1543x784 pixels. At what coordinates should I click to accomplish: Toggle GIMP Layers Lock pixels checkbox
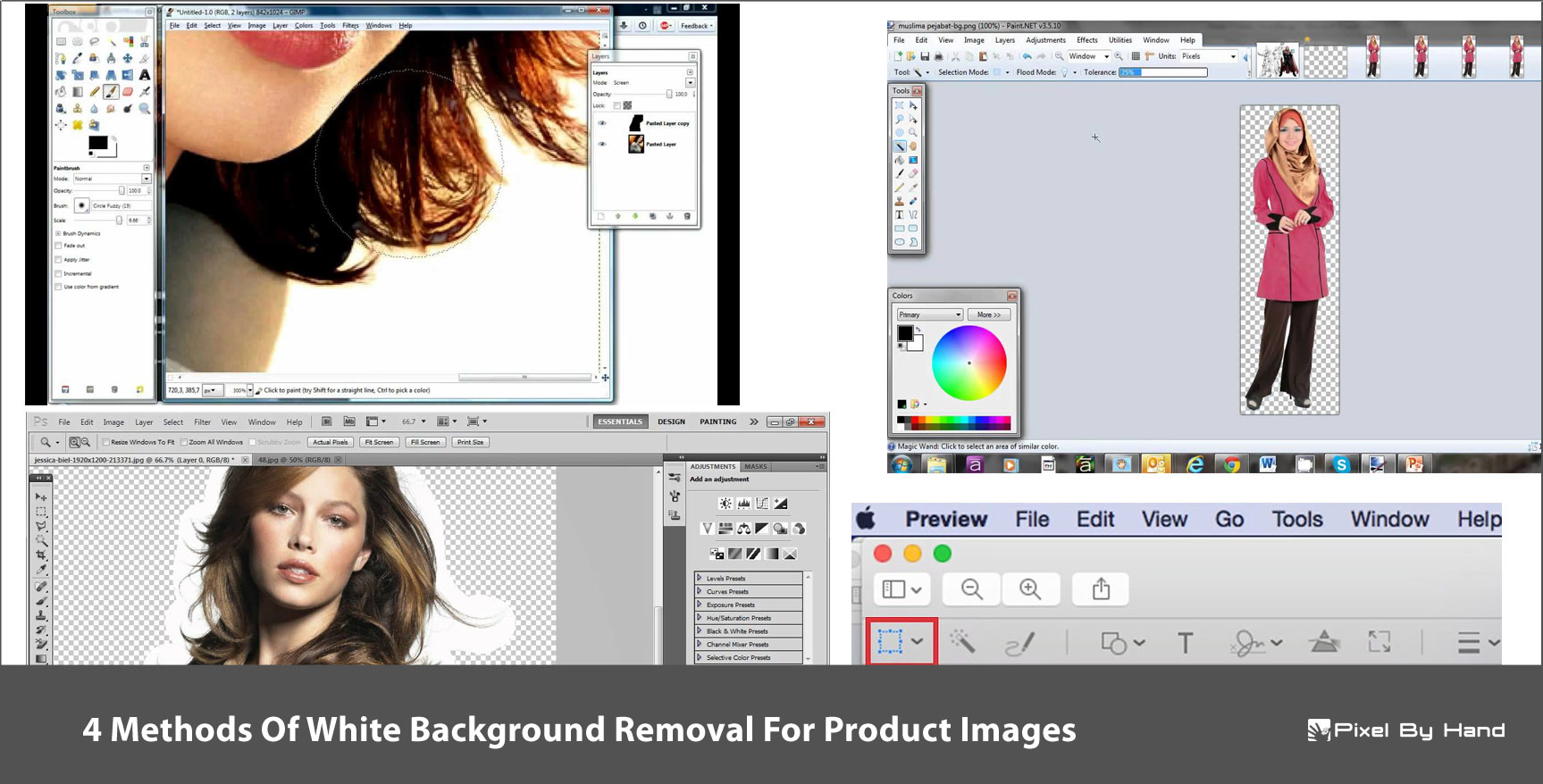pyautogui.click(x=616, y=105)
